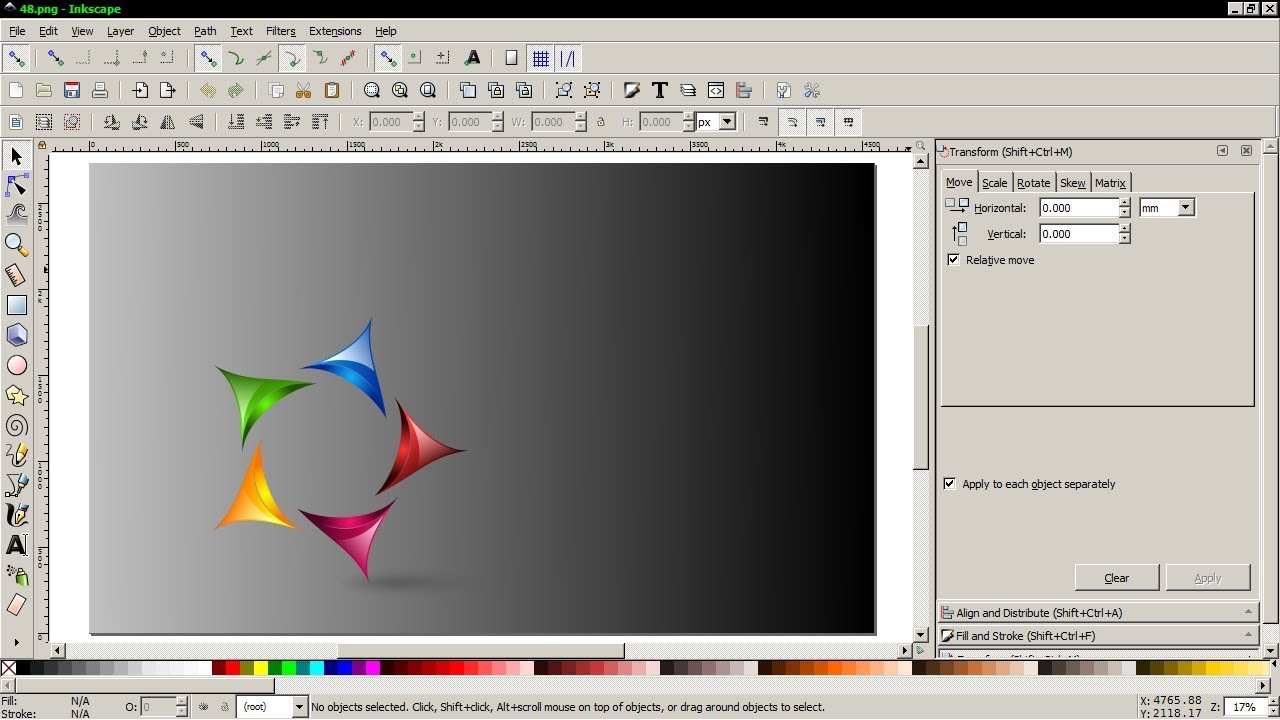The width and height of the screenshot is (1280, 720).
Task: Select the Star polygon tool
Action: point(16,396)
